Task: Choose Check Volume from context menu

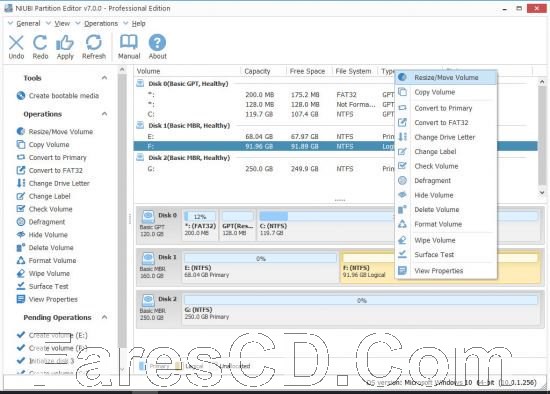Action: [446, 166]
